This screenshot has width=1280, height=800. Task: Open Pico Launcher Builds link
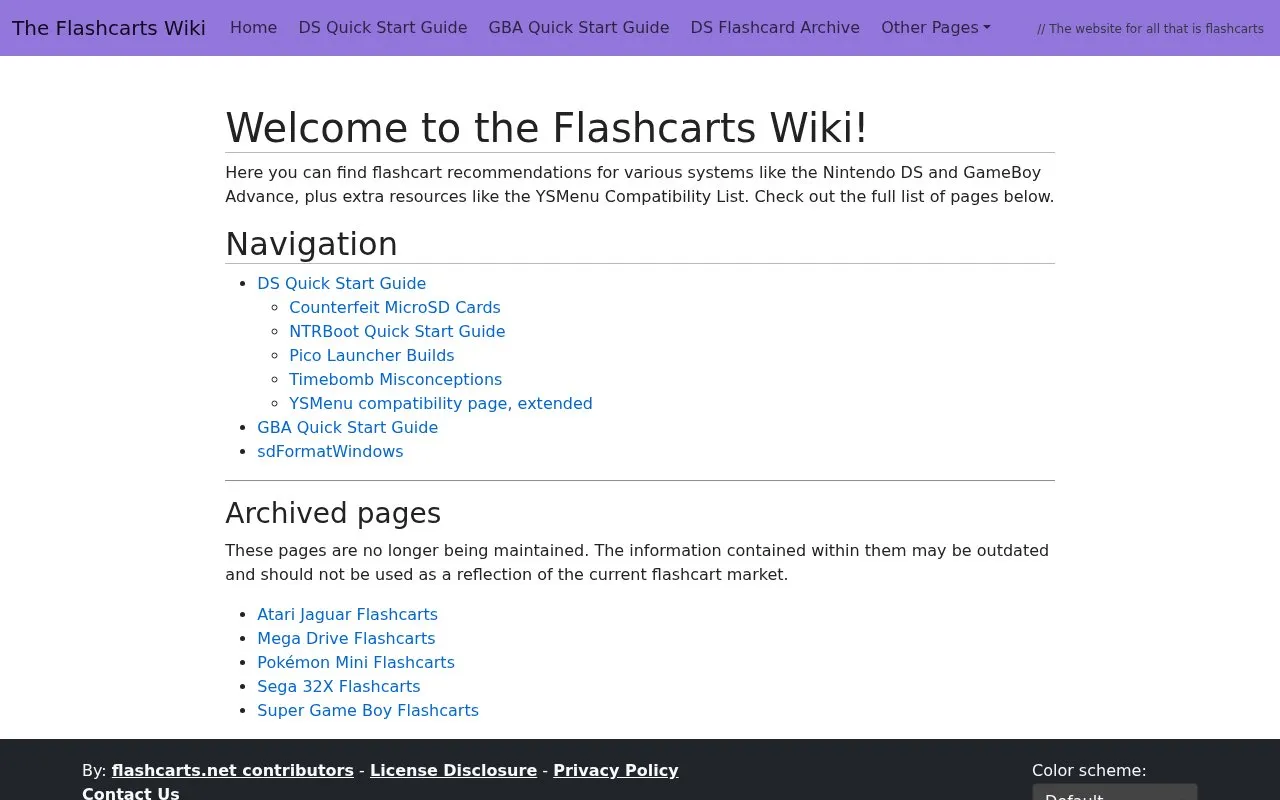(x=372, y=355)
